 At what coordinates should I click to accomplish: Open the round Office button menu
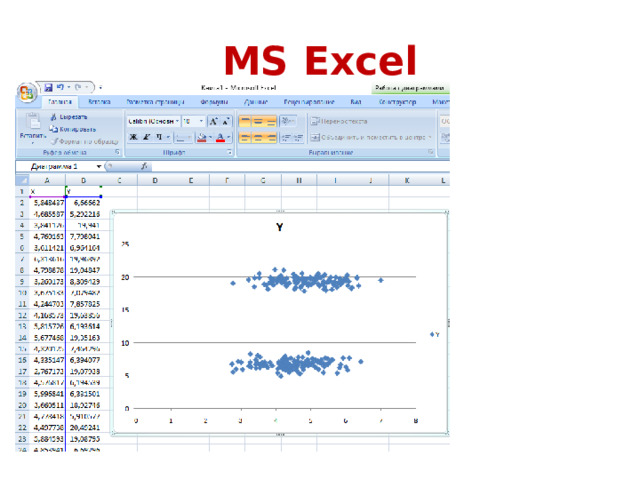tap(27, 93)
